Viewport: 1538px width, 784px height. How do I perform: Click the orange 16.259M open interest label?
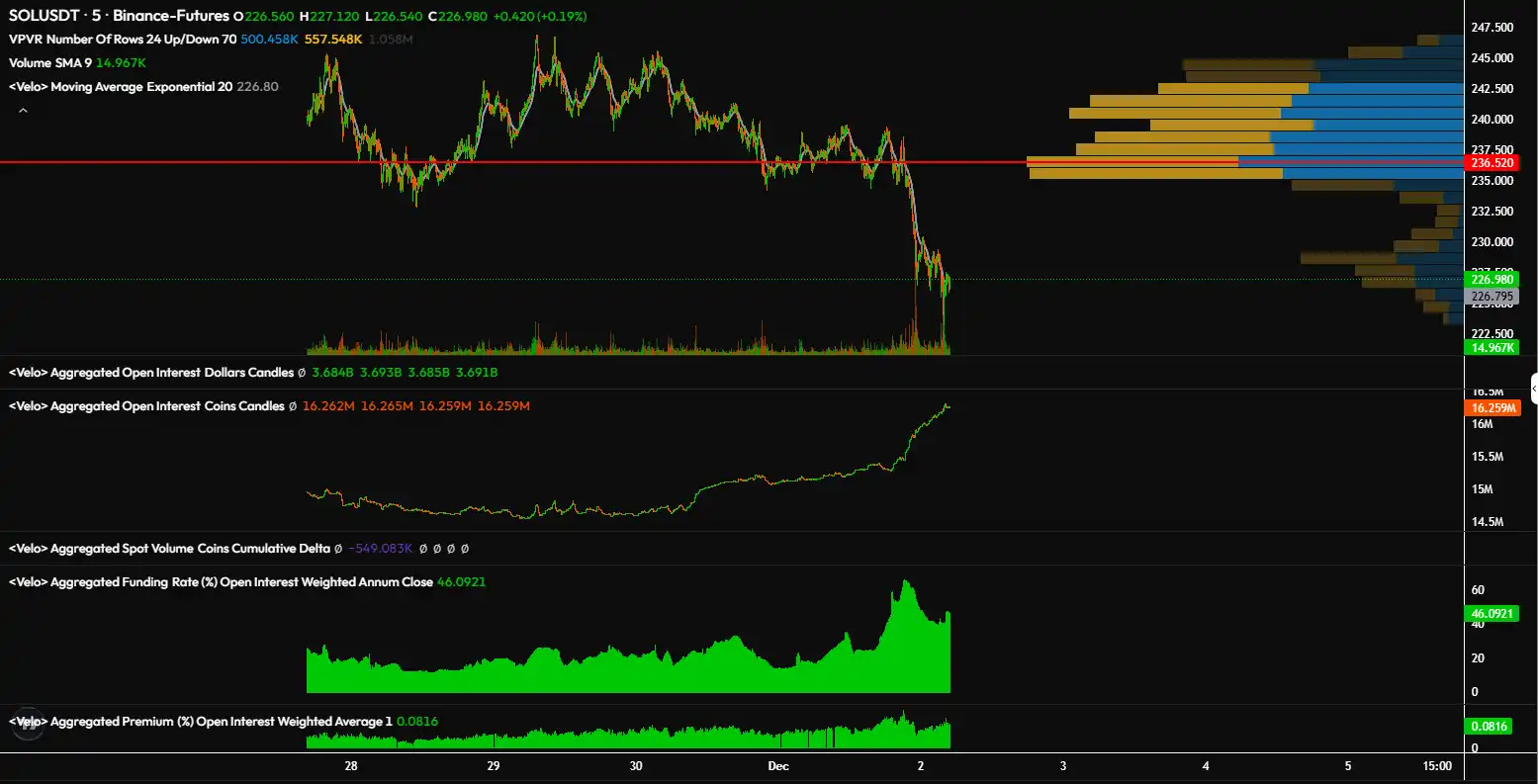(x=1489, y=407)
